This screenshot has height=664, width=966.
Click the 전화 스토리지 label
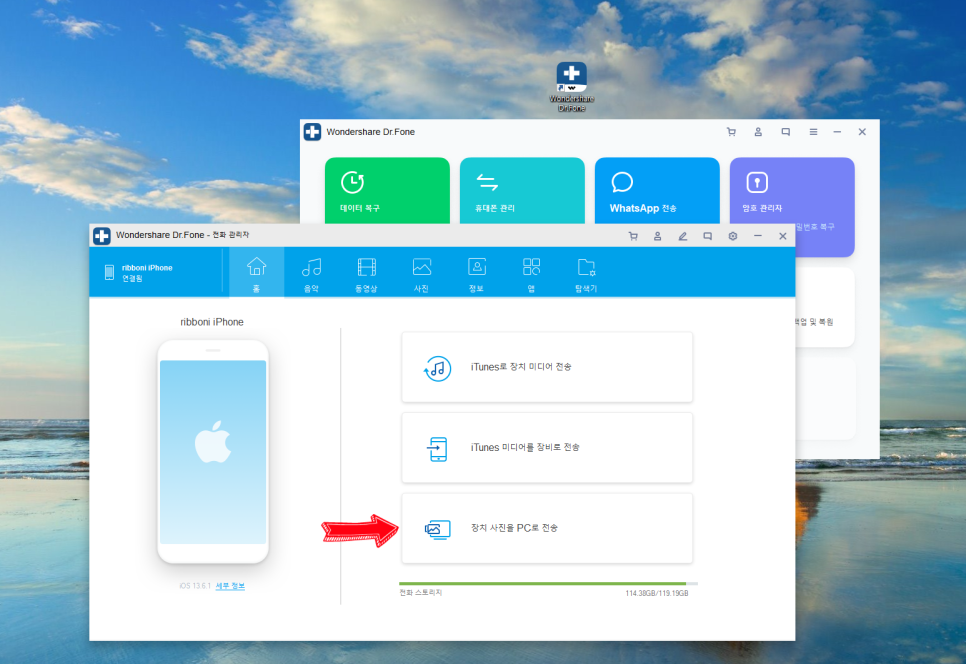click(421, 593)
